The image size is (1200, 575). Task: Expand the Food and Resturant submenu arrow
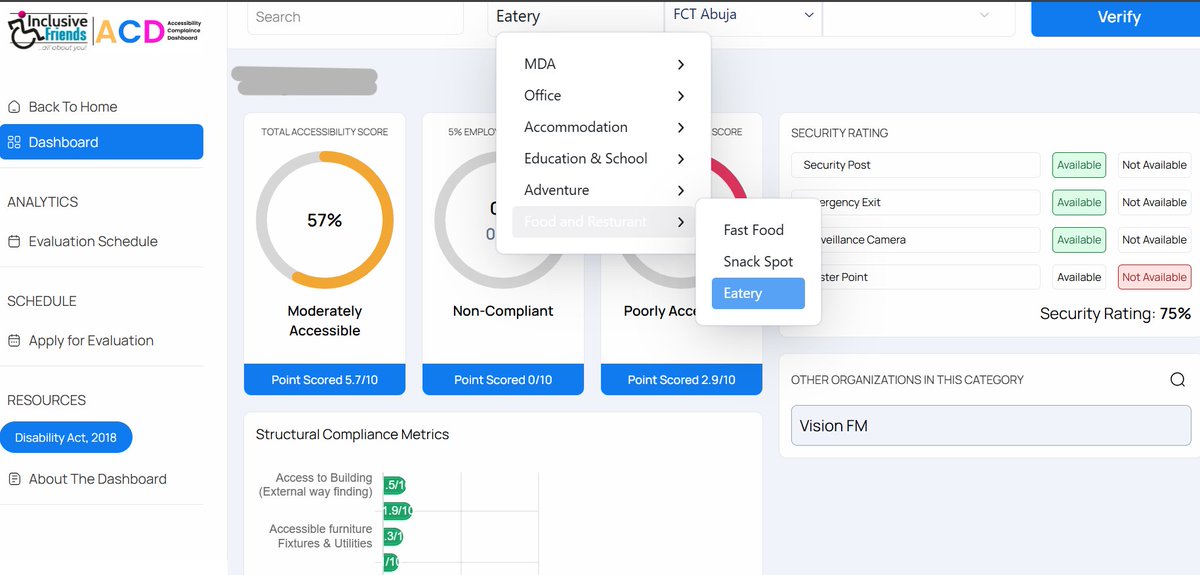point(680,222)
